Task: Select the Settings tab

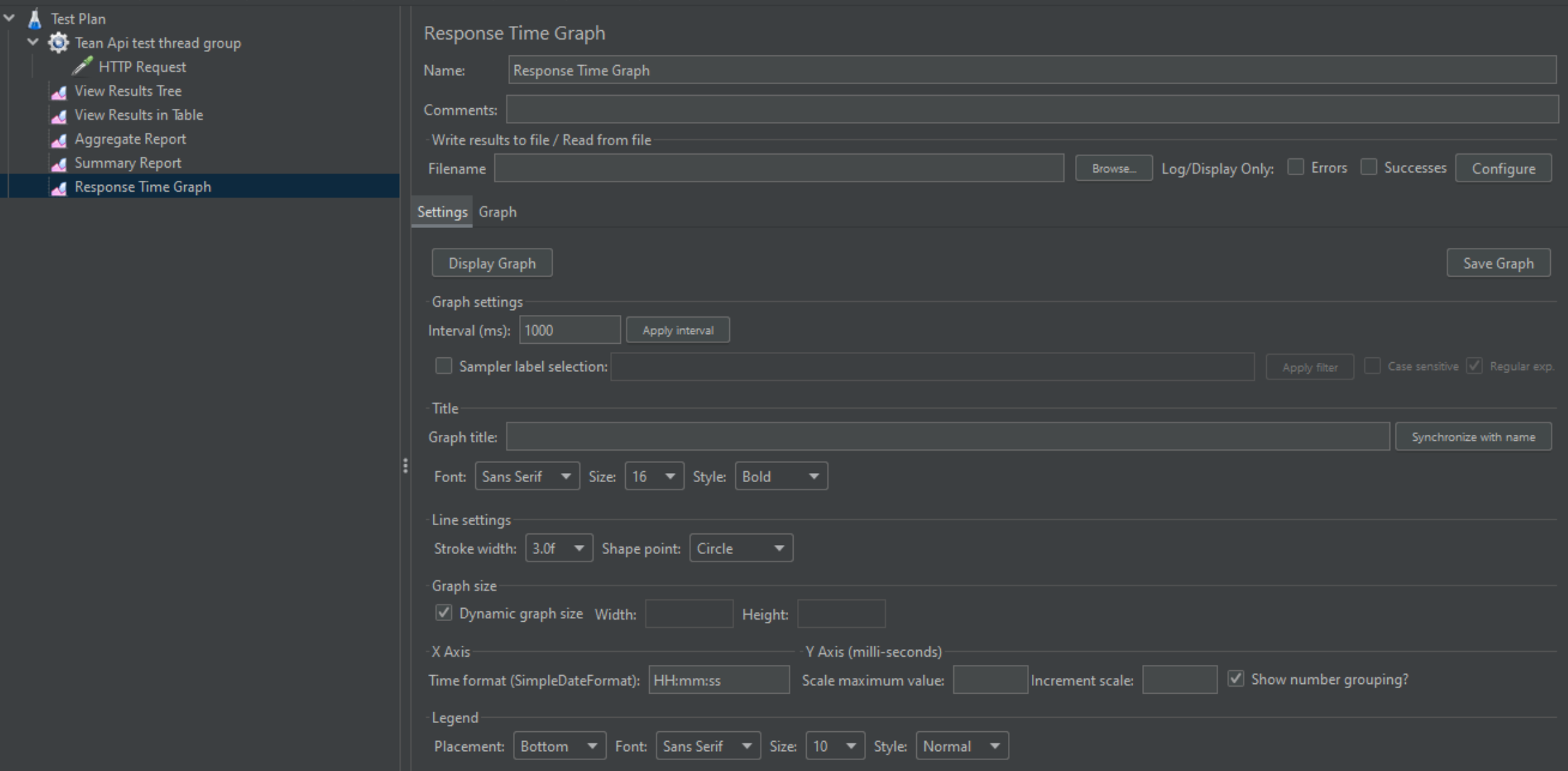Action: tap(442, 212)
